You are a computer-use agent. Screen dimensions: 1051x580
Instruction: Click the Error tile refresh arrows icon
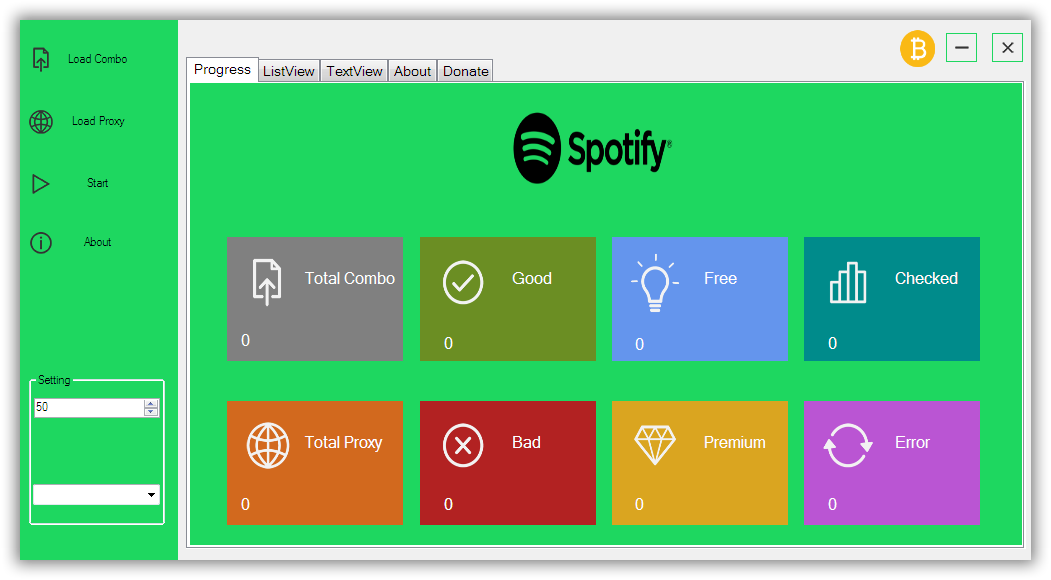point(848,445)
